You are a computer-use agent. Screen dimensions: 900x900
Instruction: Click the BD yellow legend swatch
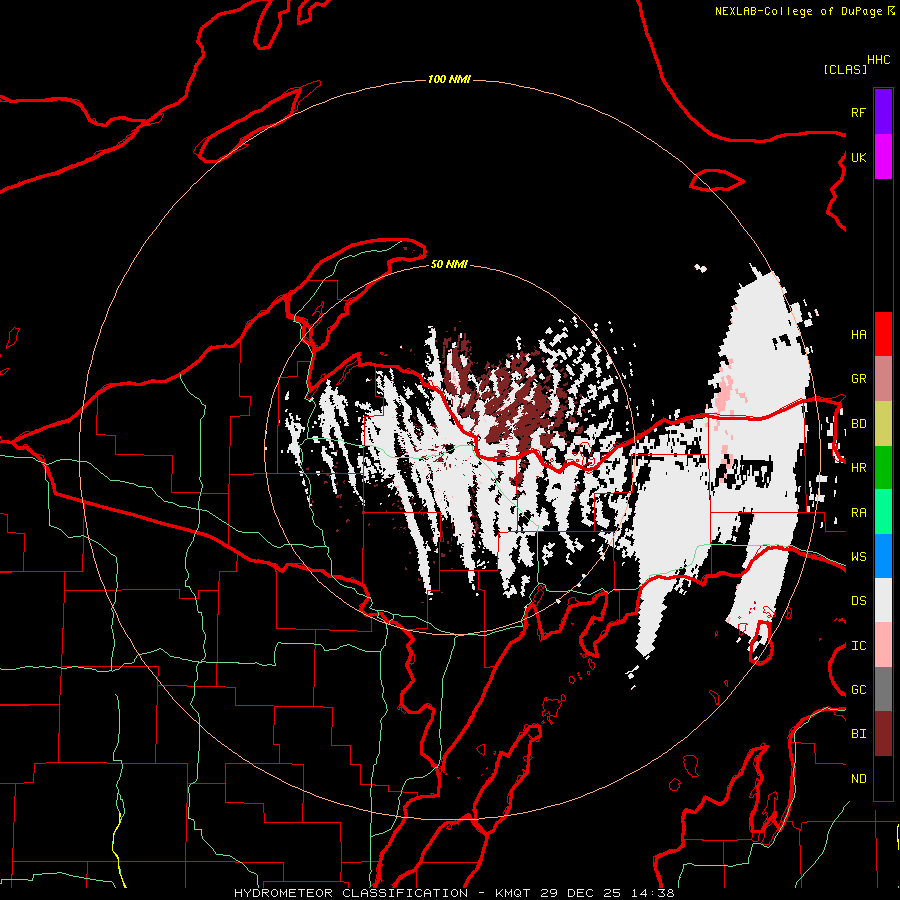pos(883,423)
